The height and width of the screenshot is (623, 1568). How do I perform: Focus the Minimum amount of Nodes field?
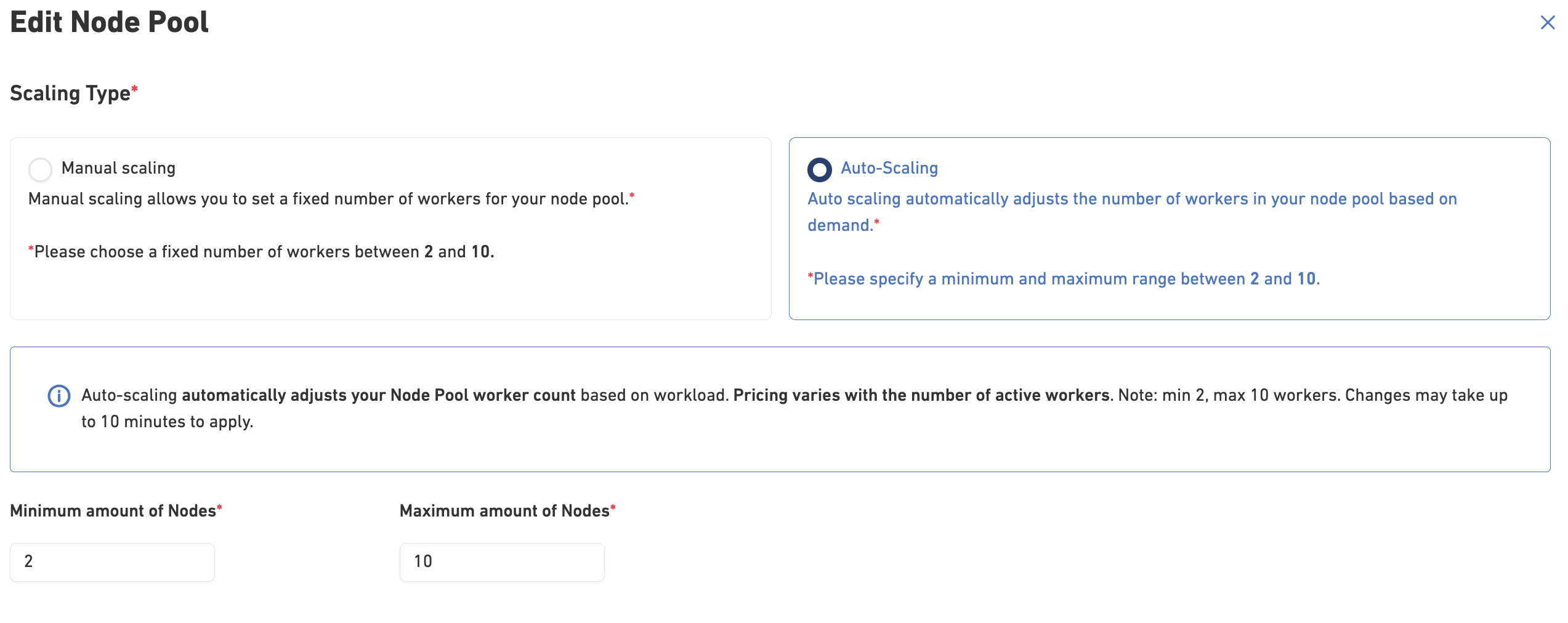pyautogui.click(x=112, y=561)
